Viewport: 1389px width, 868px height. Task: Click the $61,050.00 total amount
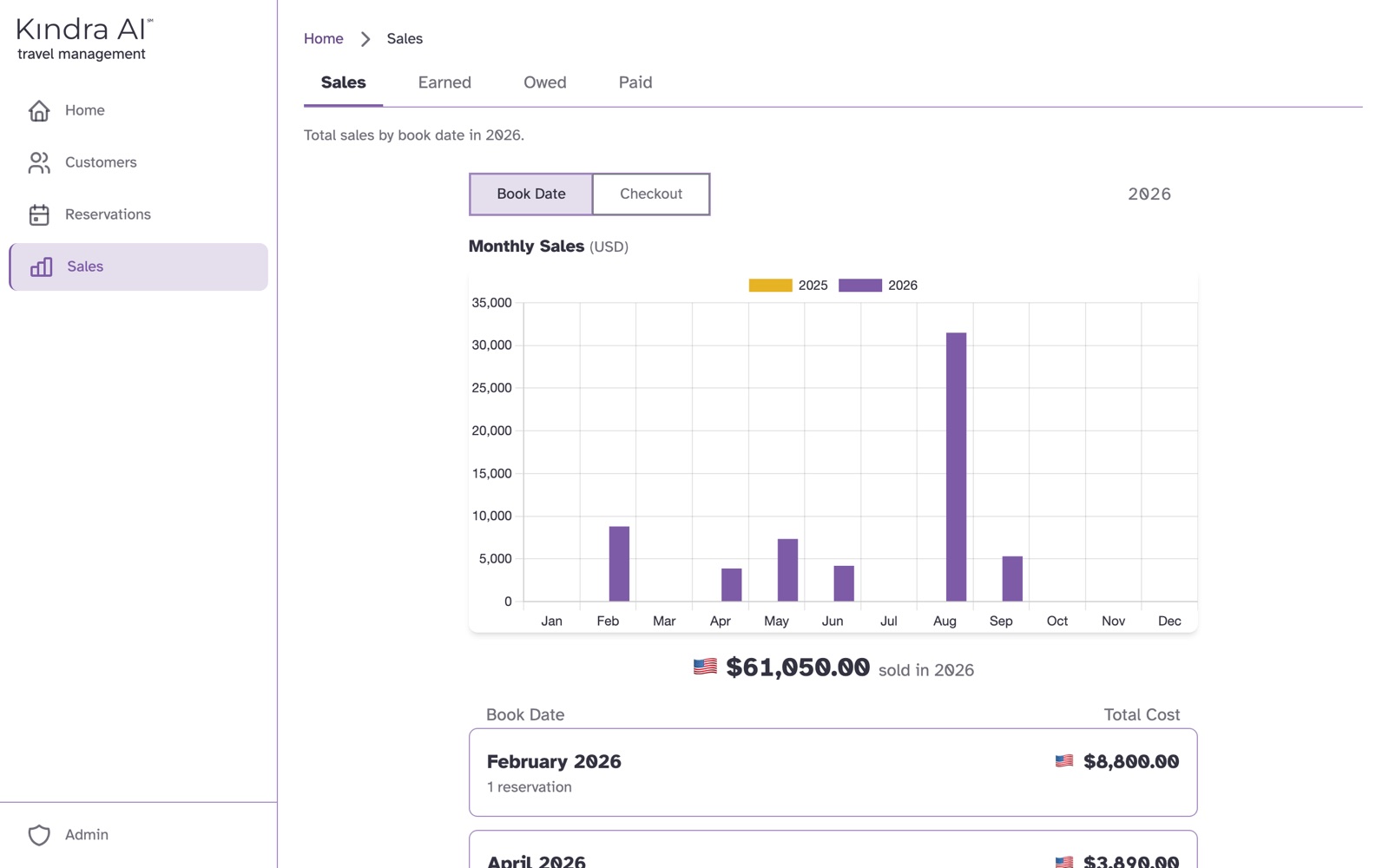pos(798,667)
